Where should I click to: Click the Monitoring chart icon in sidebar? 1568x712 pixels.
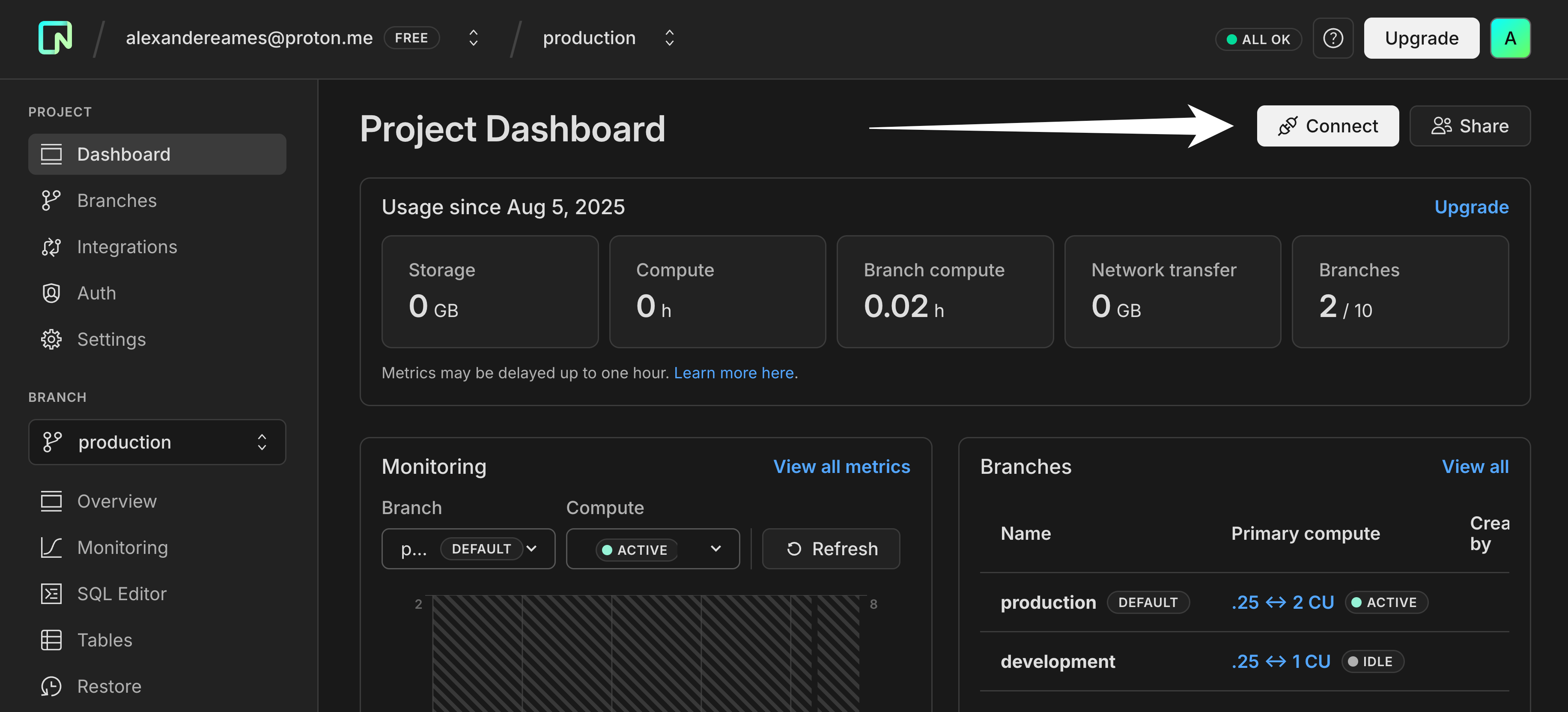(51, 547)
